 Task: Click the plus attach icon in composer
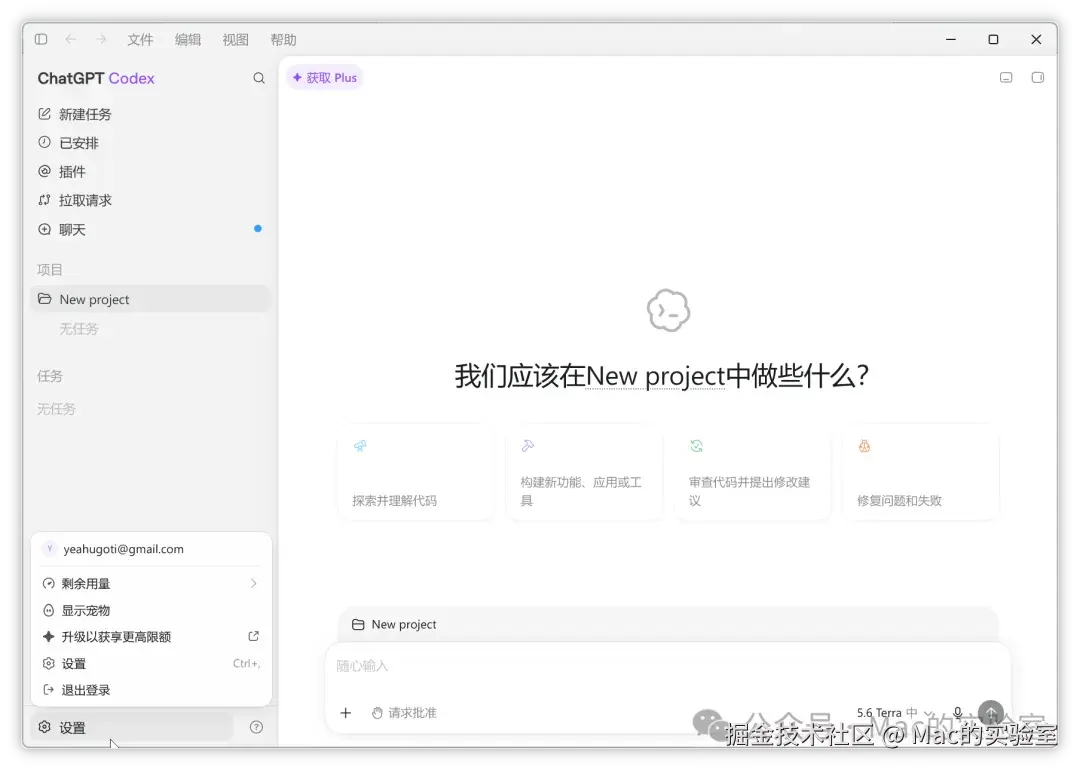pos(346,713)
